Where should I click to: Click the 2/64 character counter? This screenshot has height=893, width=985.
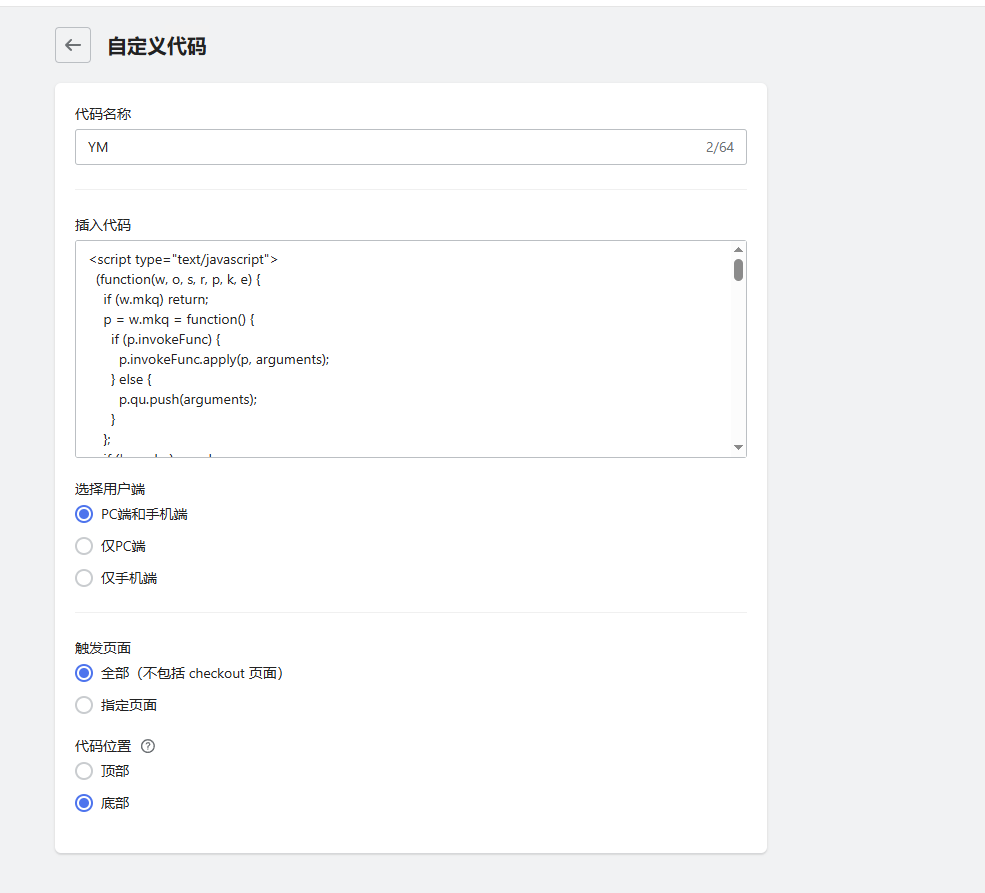(719, 147)
